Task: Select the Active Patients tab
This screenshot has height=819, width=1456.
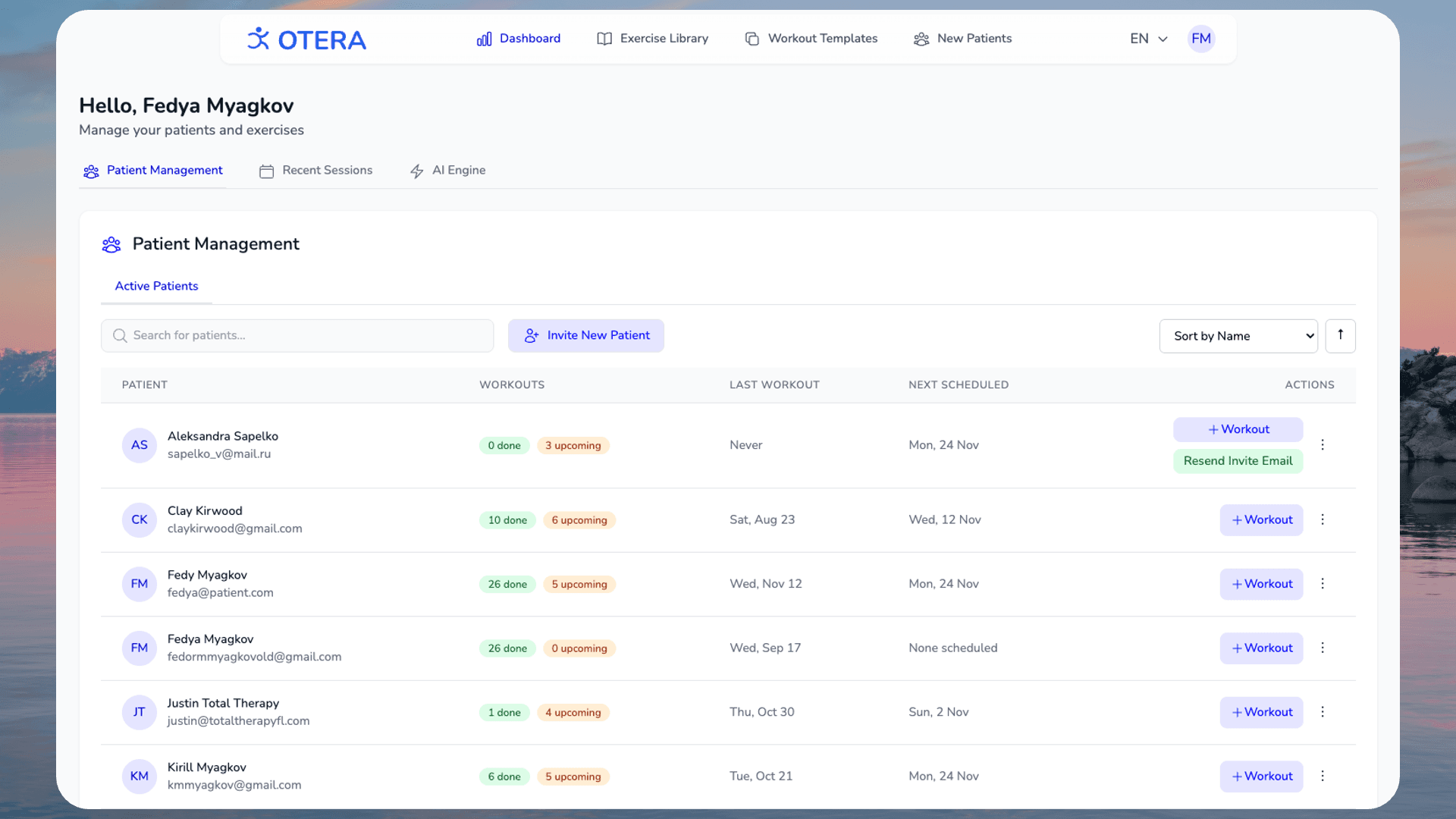Action: pos(156,286)
